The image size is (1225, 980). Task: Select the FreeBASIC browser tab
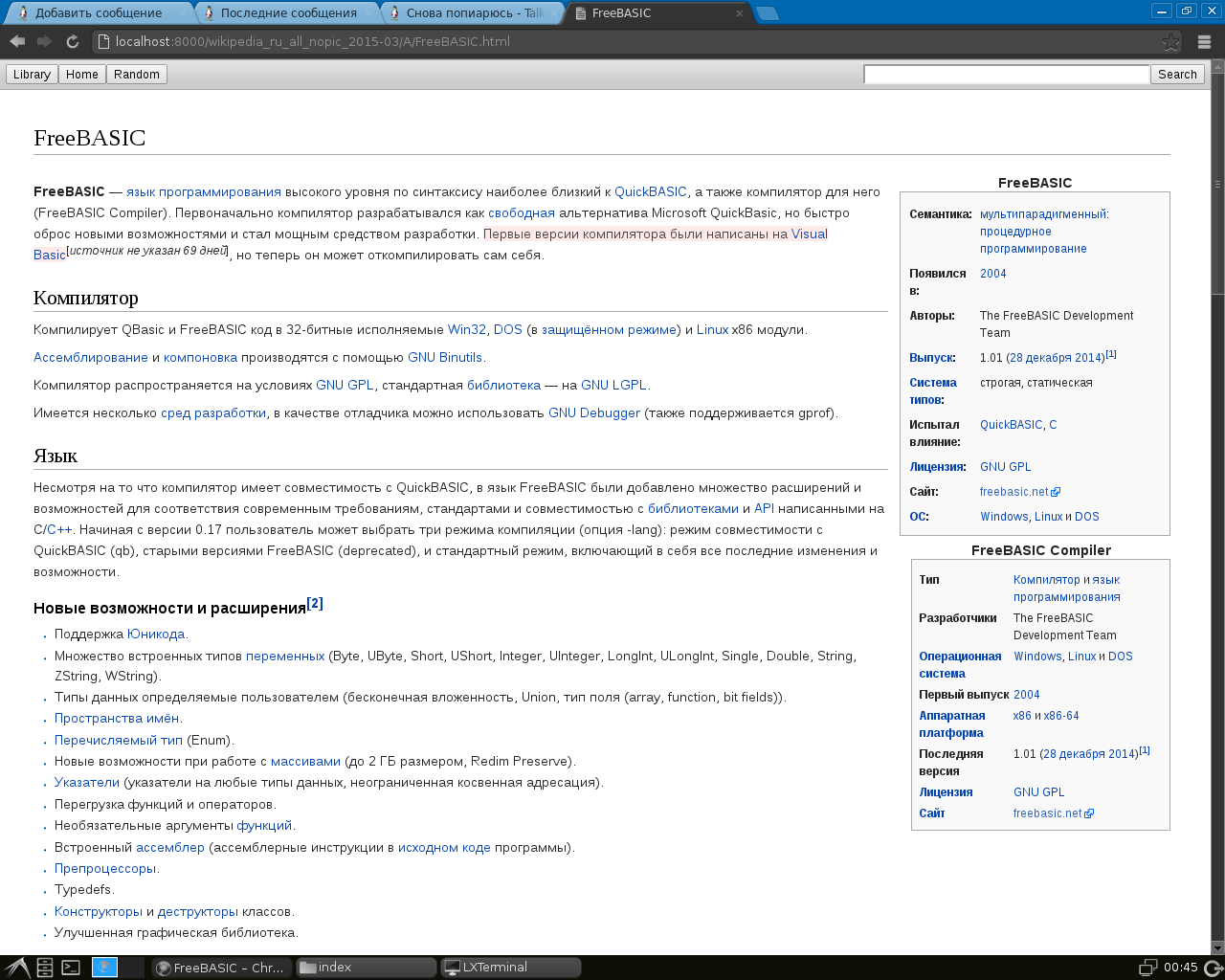pyautogui.click(x=658, y=13)
